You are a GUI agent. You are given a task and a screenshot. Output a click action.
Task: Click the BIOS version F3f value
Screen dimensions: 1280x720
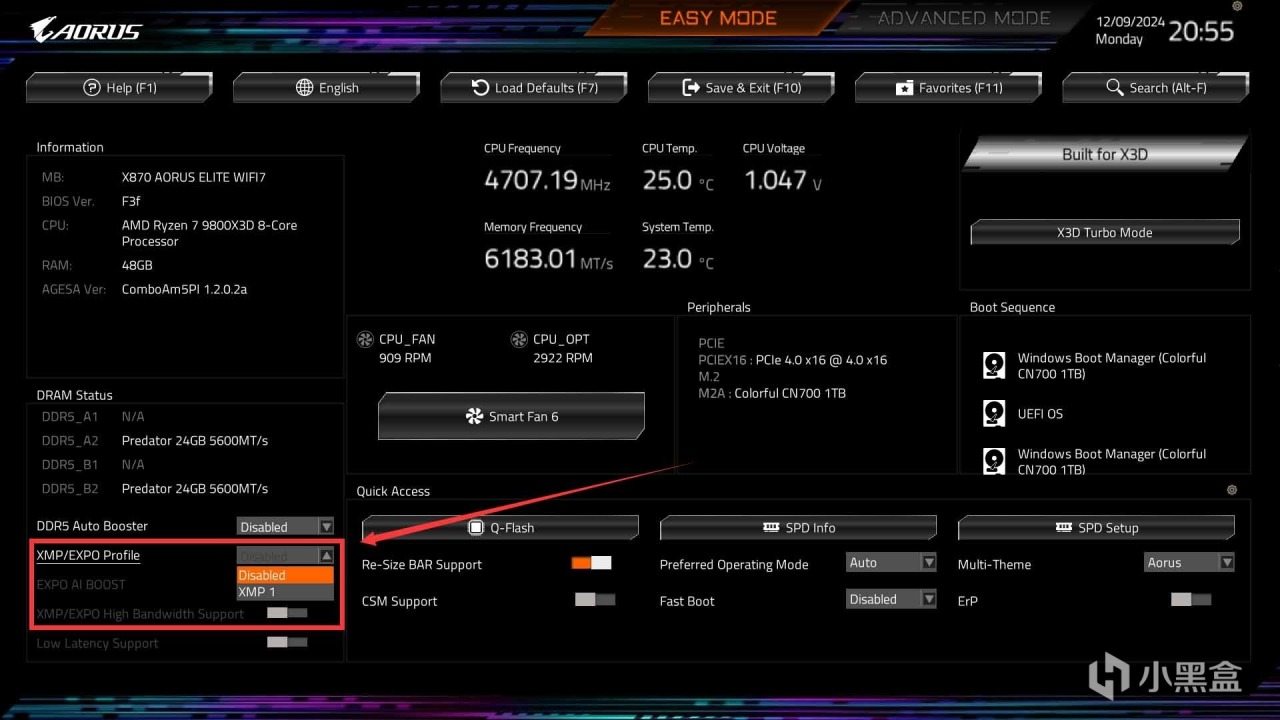pyautogui.click(x=131, y=201)
